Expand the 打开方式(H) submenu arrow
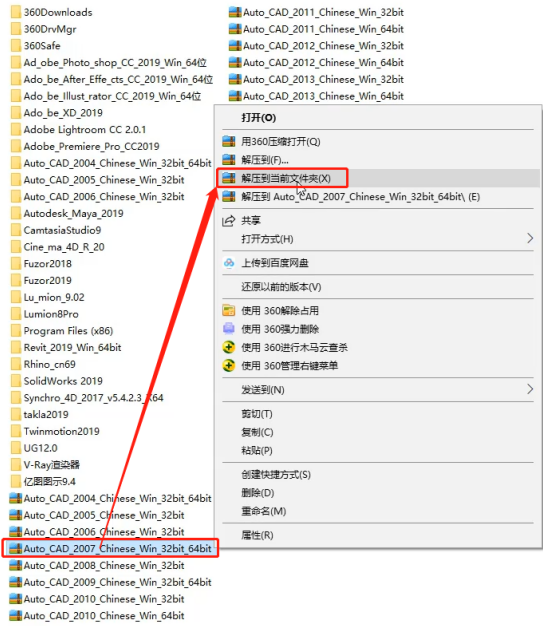The width and height of the screenshot is (543, 626). click(x=530, y=239)
